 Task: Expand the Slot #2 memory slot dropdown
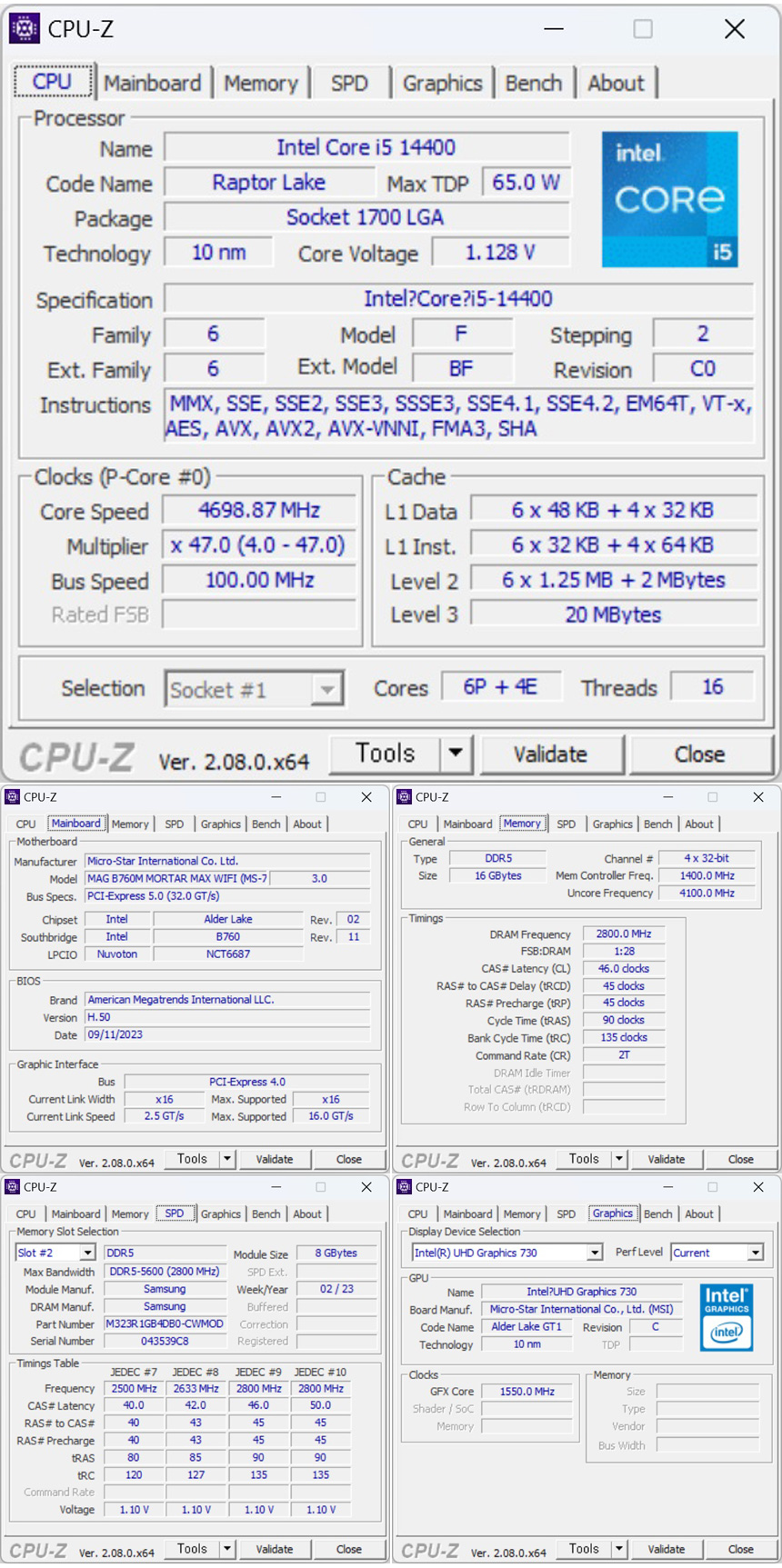point(88,1253)
